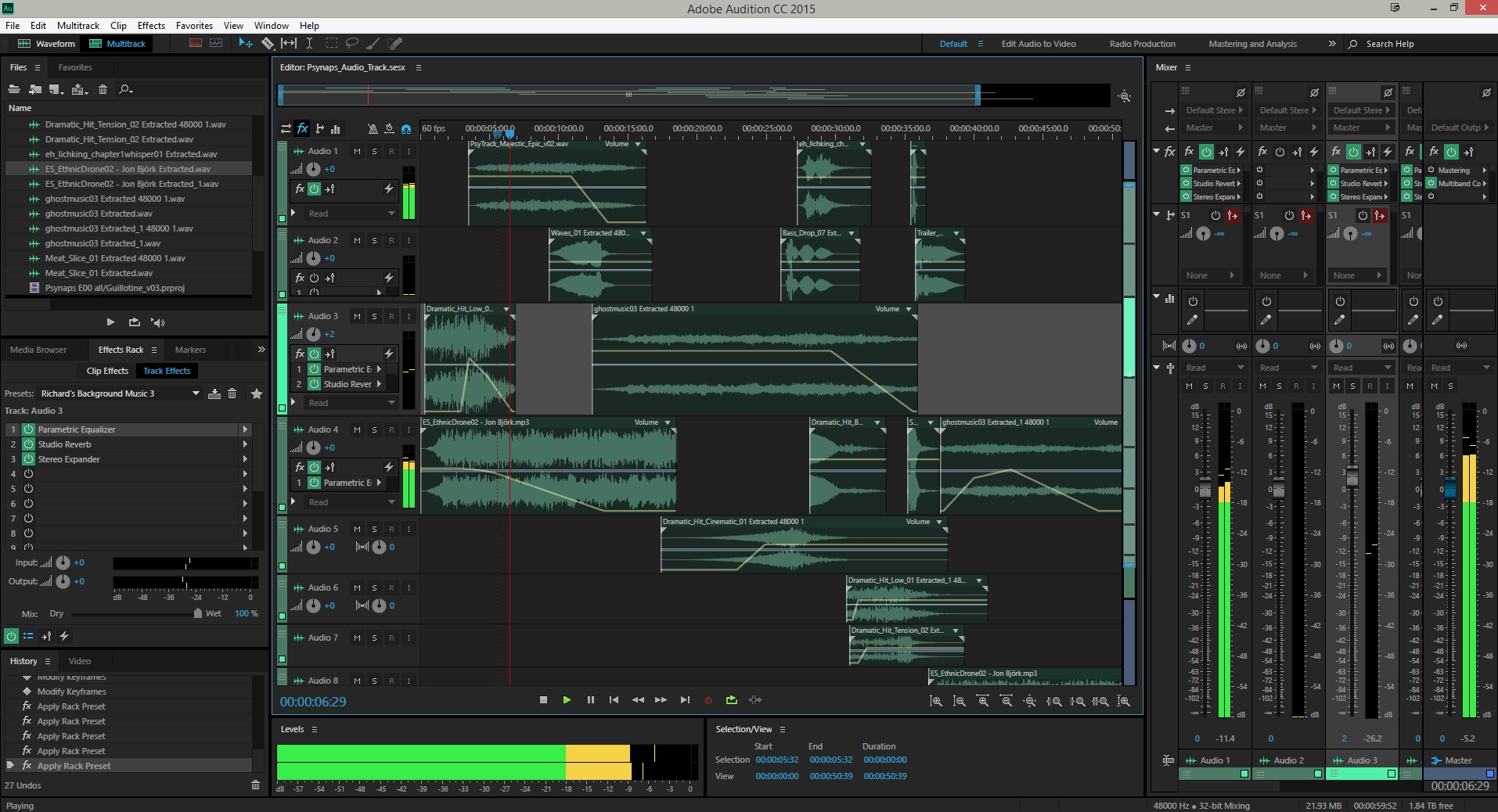Mute the Audio 5 track

(357, 529)
